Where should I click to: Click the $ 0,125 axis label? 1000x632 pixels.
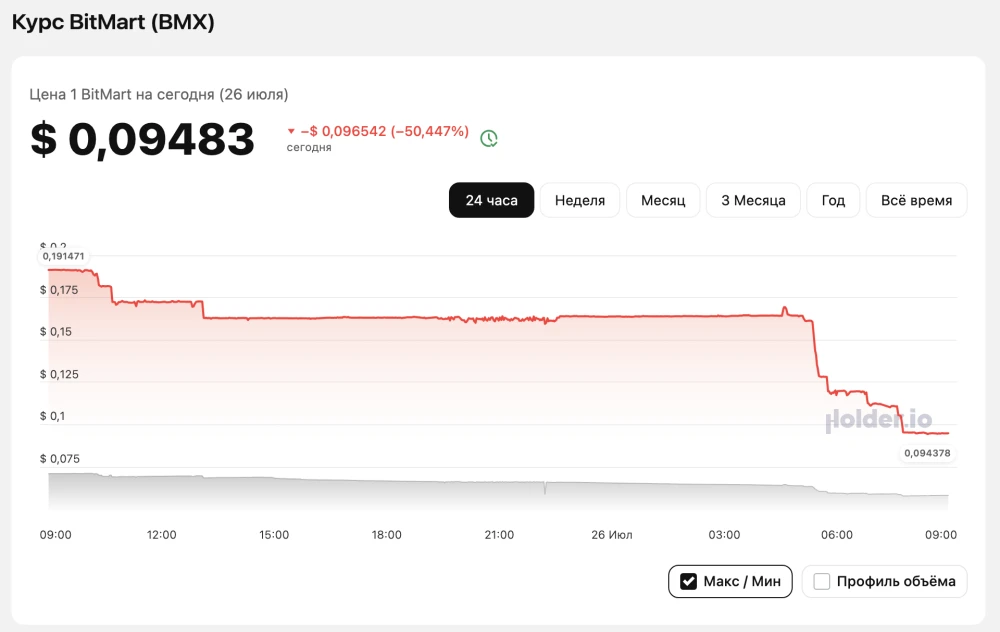[x=59, y=374]
